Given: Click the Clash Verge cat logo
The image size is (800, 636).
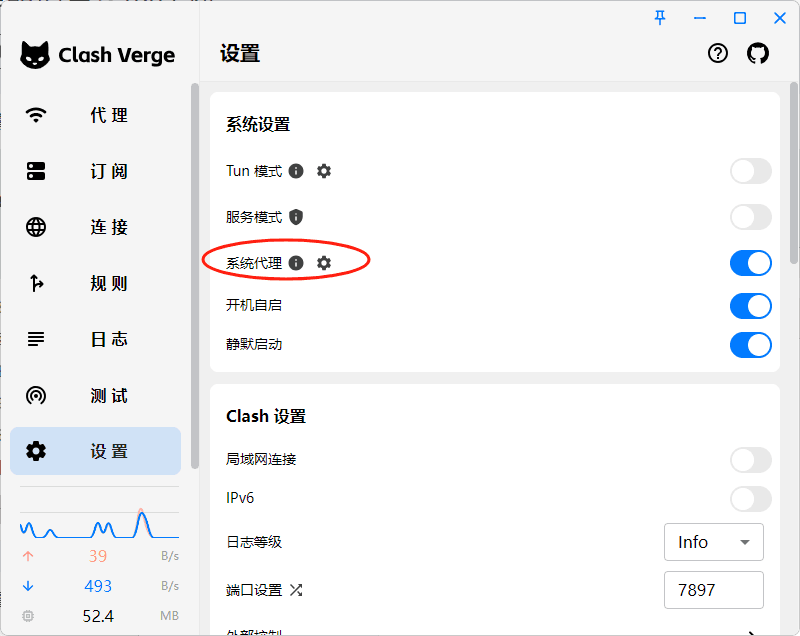Looking at the screenshot, I should pyautogui.click(x=35, y=55).
